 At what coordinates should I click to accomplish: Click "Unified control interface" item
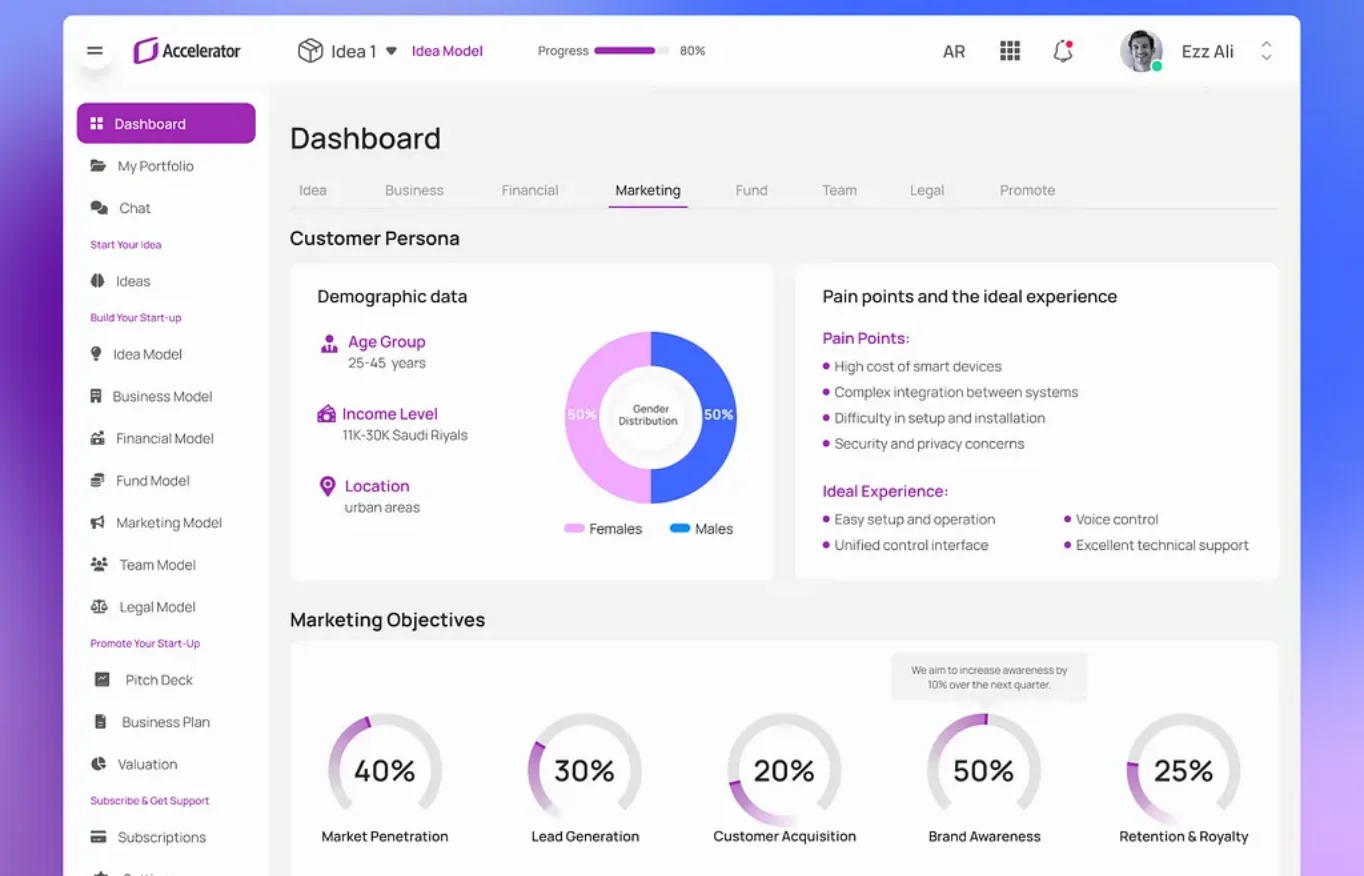[x=911, y=545]
